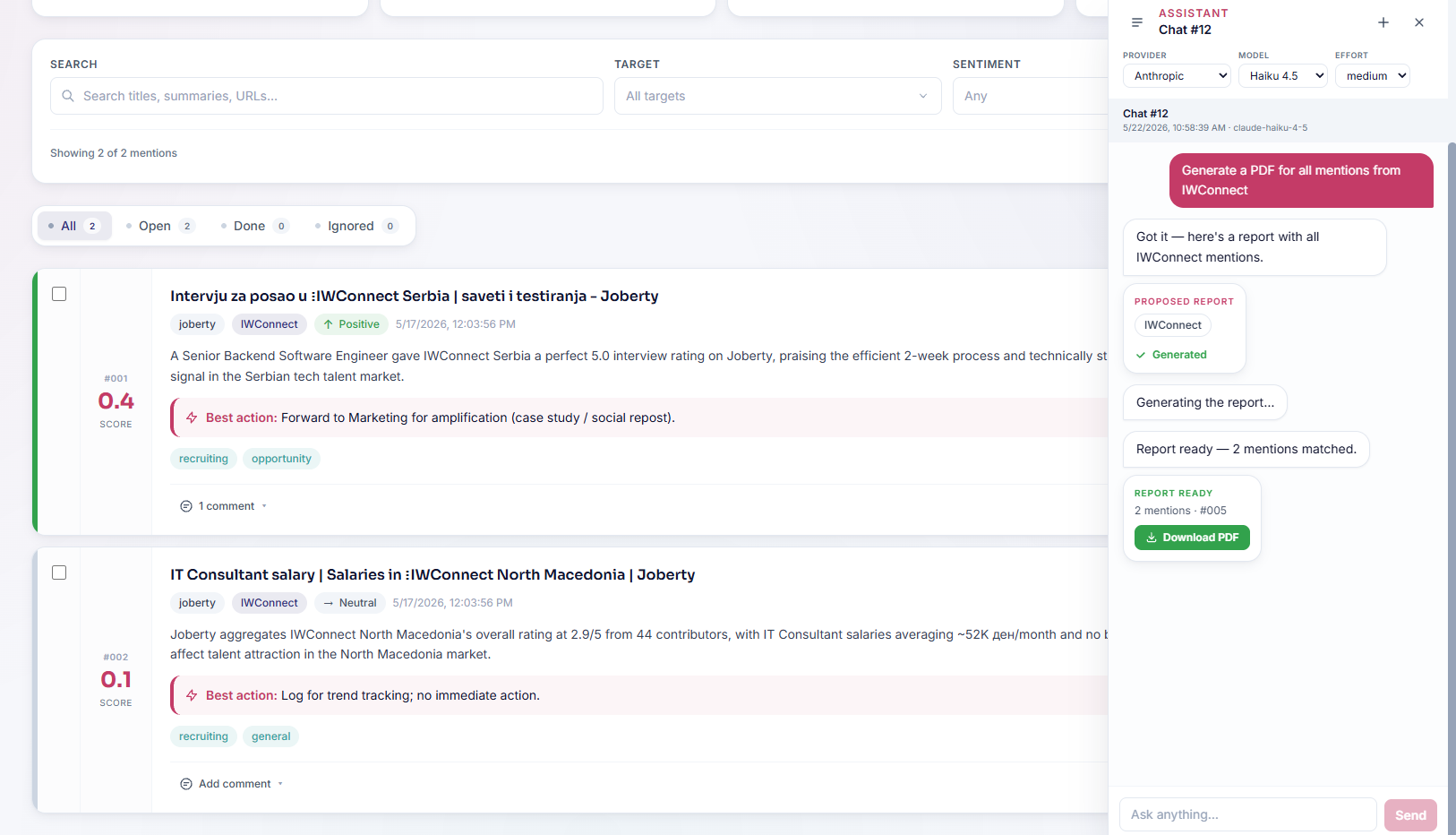Click the green Generated status text
Viewport: 1456px width, 835px height.
[1179, 355]
